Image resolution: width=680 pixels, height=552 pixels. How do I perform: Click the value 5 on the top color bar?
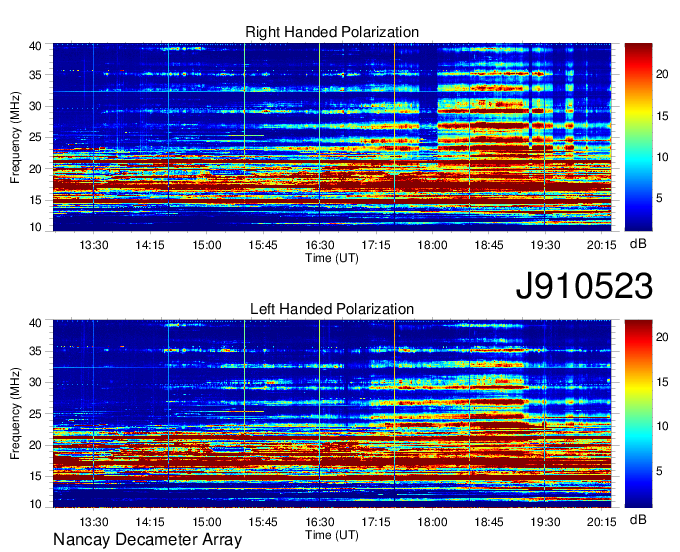[x=659, y=199]
